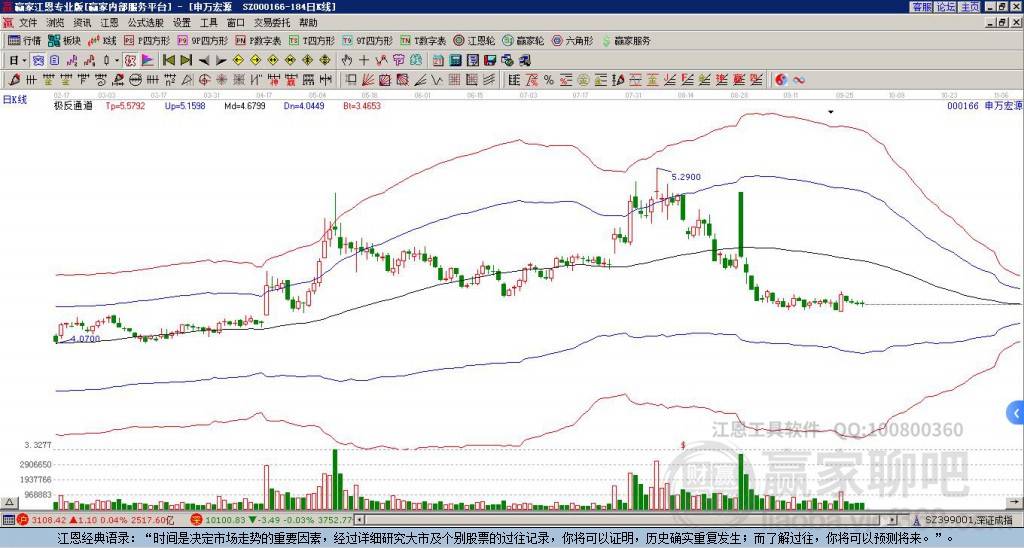Click the 极反通道 indicator label
The height and width of the screenshot is (548, 1024).
pos(73,106)
